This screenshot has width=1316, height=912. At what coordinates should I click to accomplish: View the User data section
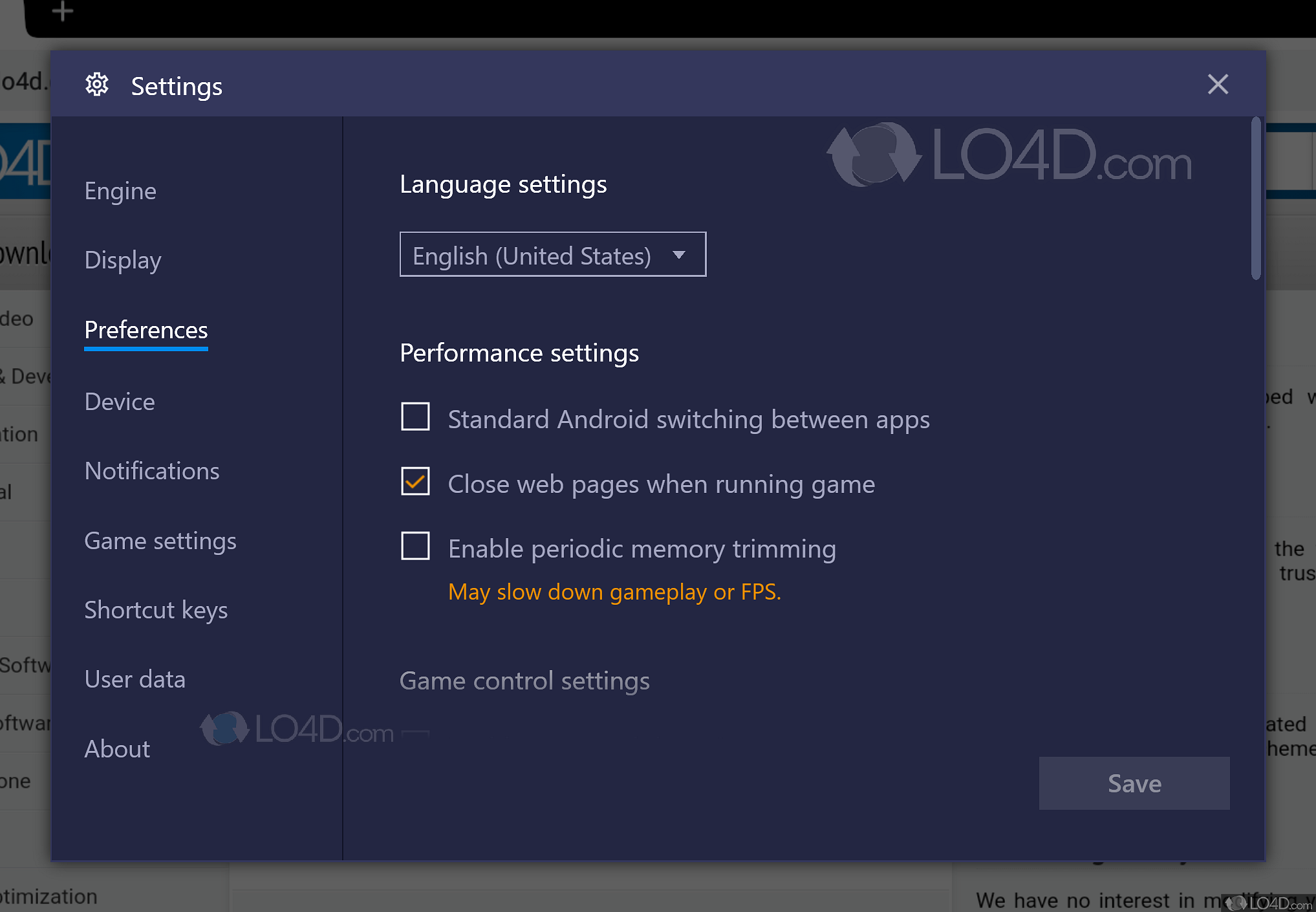pos(135,679)
